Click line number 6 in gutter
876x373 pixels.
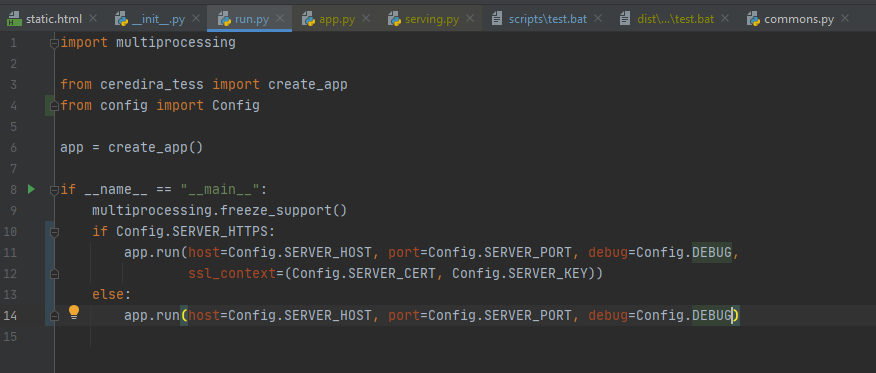14,148
